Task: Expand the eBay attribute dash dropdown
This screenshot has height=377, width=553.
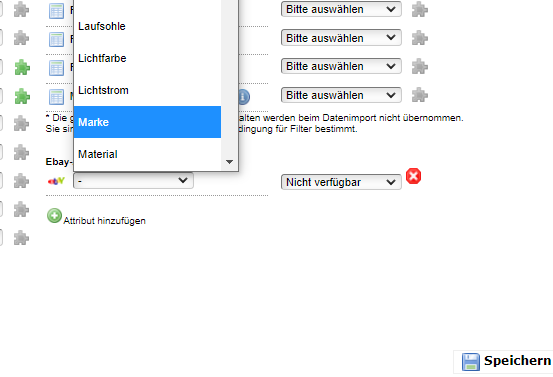Action: pyautogui.click(x=133, y=181)
